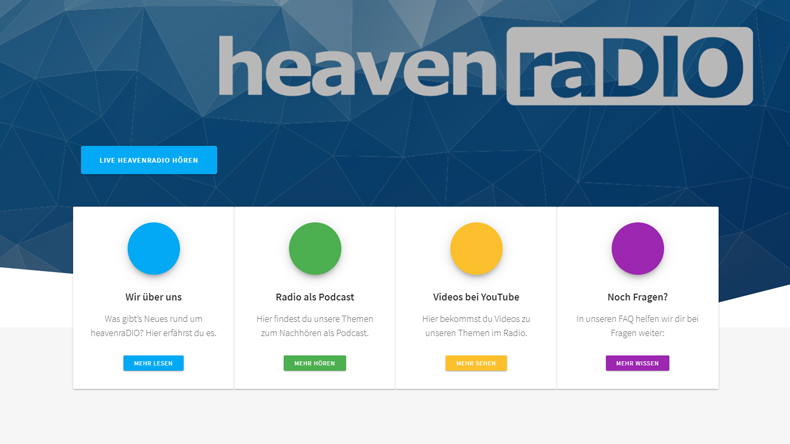This screenshot has height=444, width=790.
Task: Click the Live heavenraDIO hören button
Action: point(149,160)
